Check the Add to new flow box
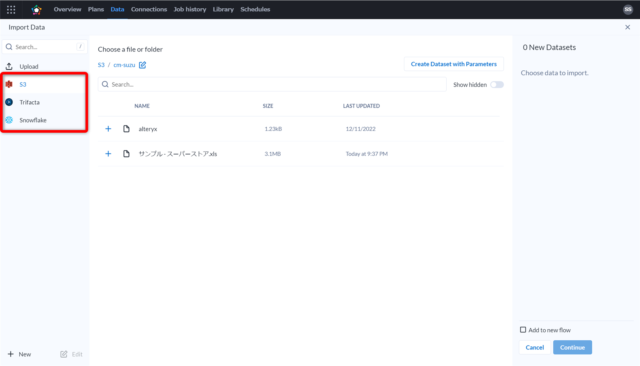Viewport: 640px width, 366px height. (x=523, y=330)
